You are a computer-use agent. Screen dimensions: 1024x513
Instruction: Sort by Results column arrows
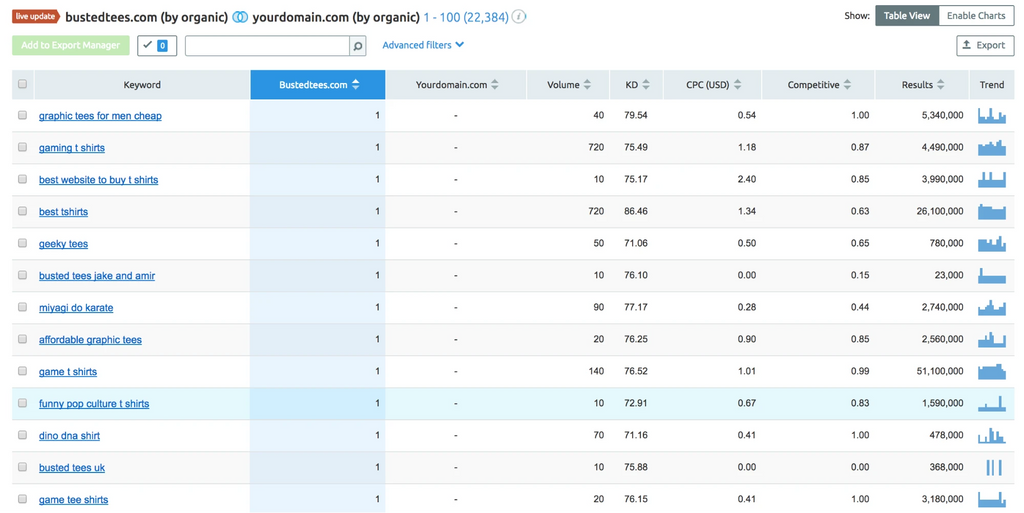[x=942, y=85]
